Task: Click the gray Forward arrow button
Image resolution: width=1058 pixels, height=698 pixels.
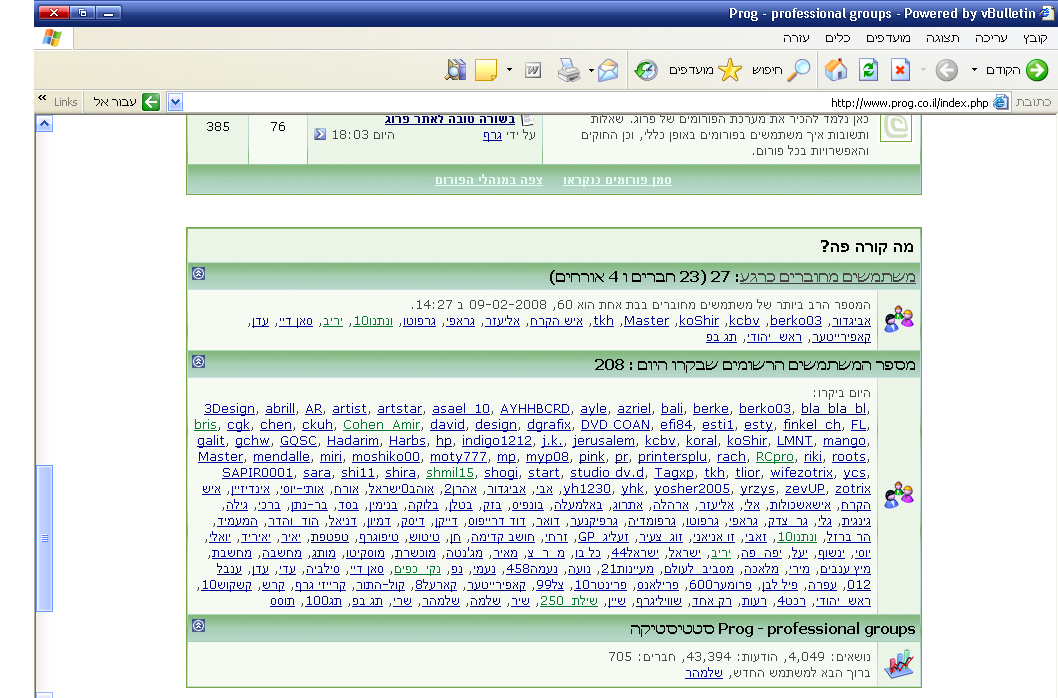Action: pyautogui.click(x=946, y=70)
